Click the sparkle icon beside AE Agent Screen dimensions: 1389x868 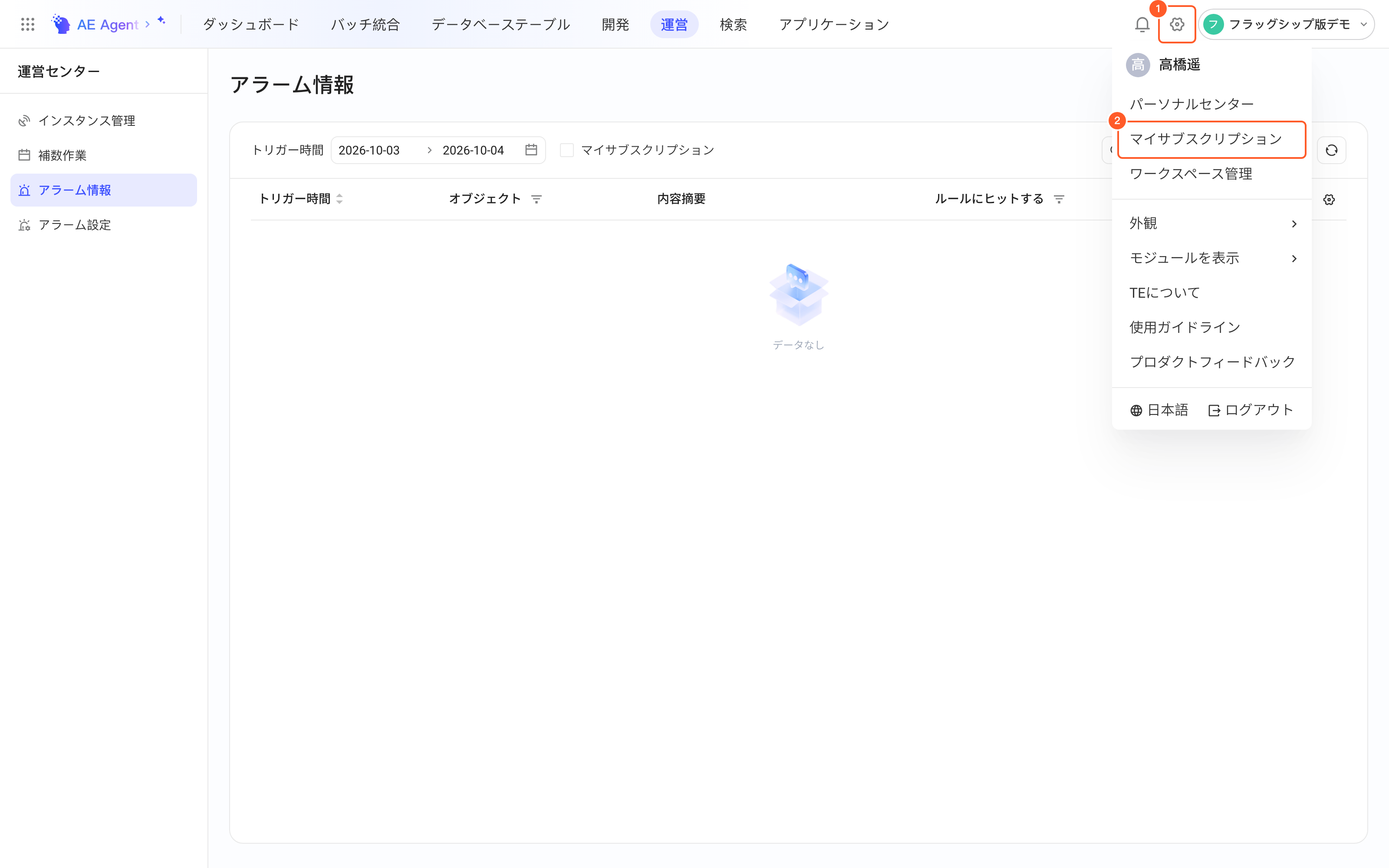(x=161, y=21)
